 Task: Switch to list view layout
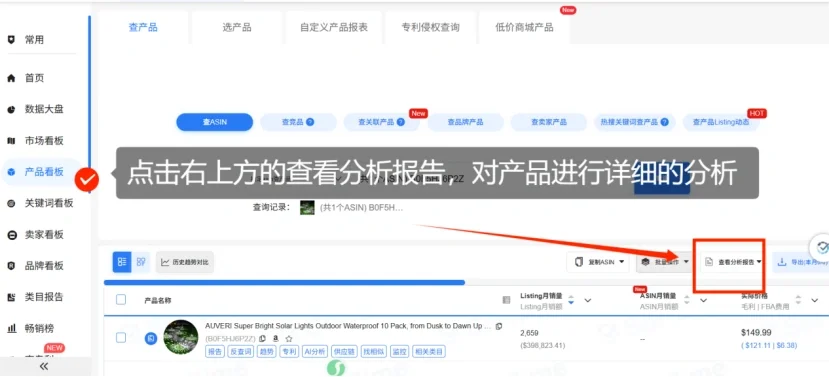point(122,262)
